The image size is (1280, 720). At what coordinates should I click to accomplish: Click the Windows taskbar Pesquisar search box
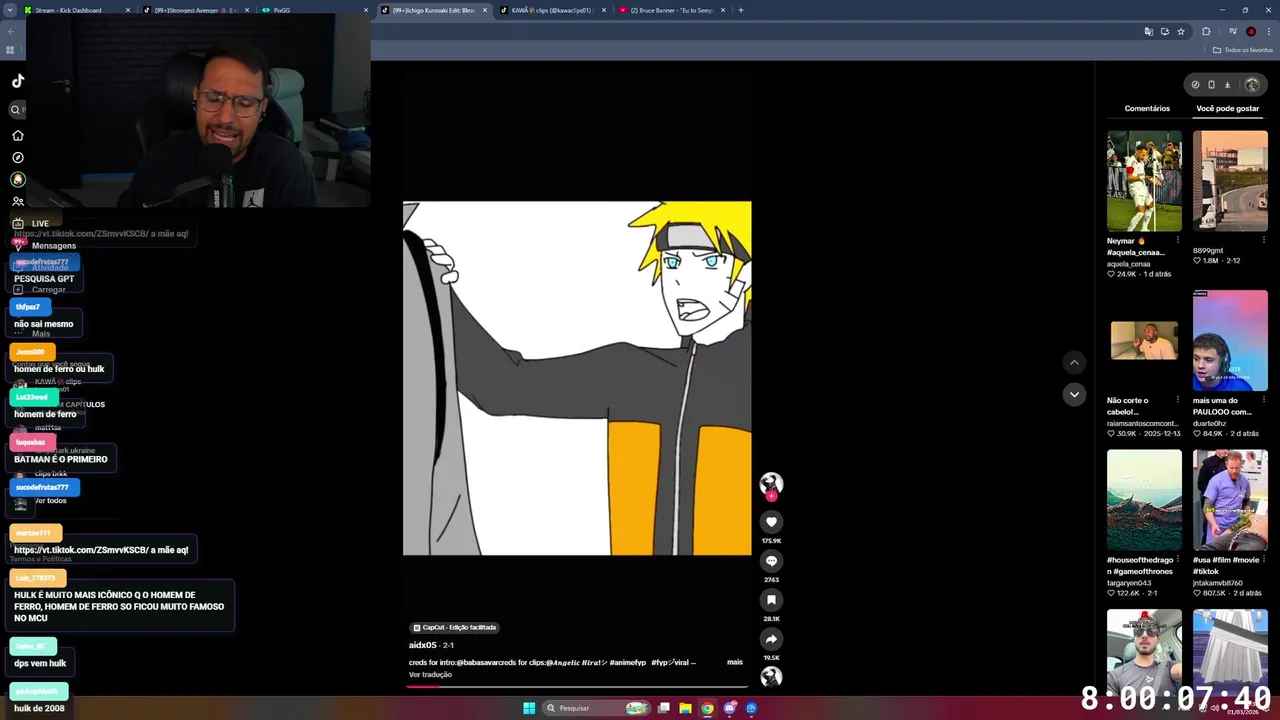click(596, 708)
